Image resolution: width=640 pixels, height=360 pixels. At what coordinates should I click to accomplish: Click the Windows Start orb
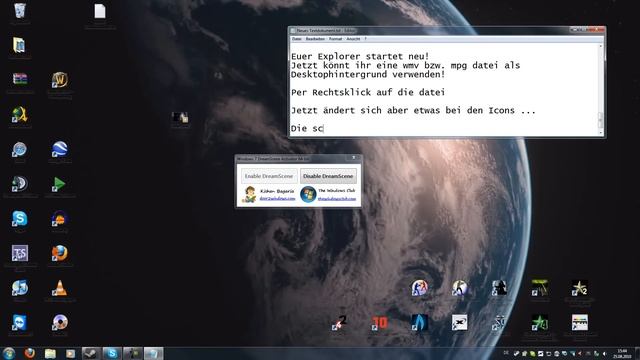9,353
